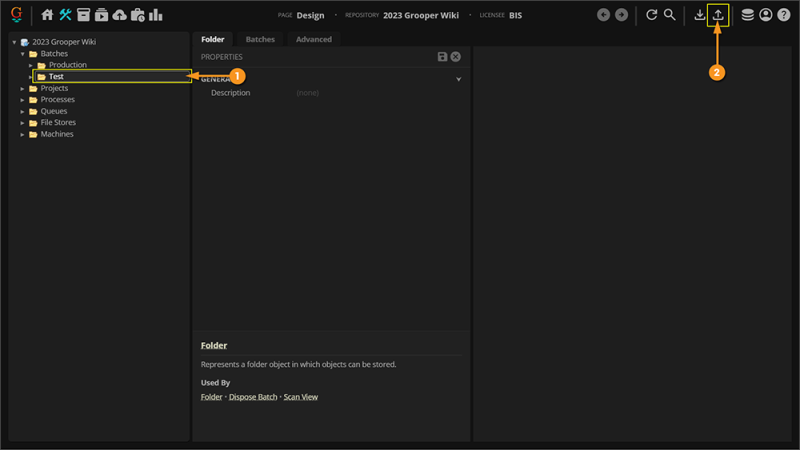Open the repository database stack icon
The height and width of the screenshot is (450, 800).
[747, 15]
